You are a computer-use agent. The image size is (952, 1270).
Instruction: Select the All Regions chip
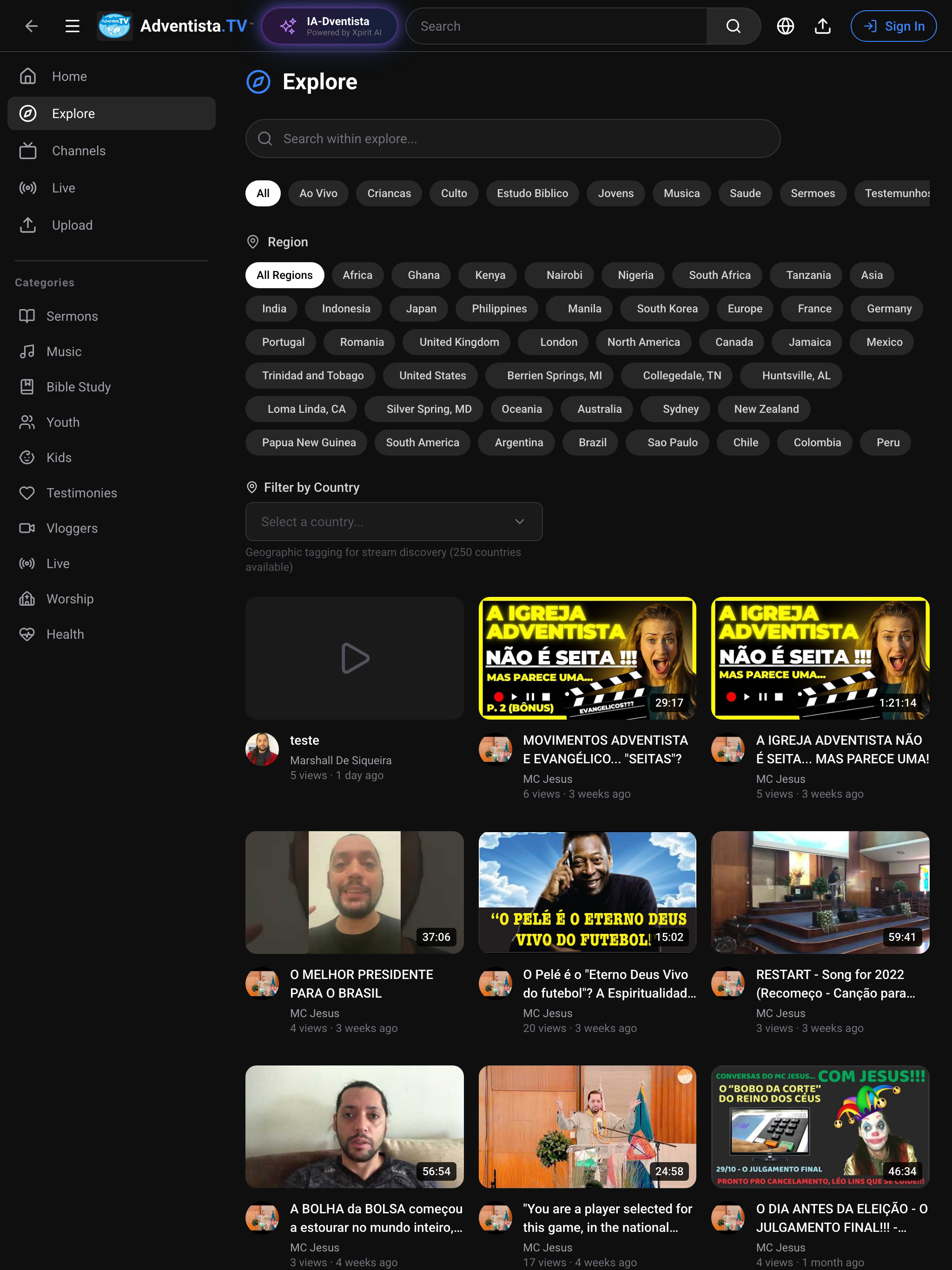(x=285, y=275)
